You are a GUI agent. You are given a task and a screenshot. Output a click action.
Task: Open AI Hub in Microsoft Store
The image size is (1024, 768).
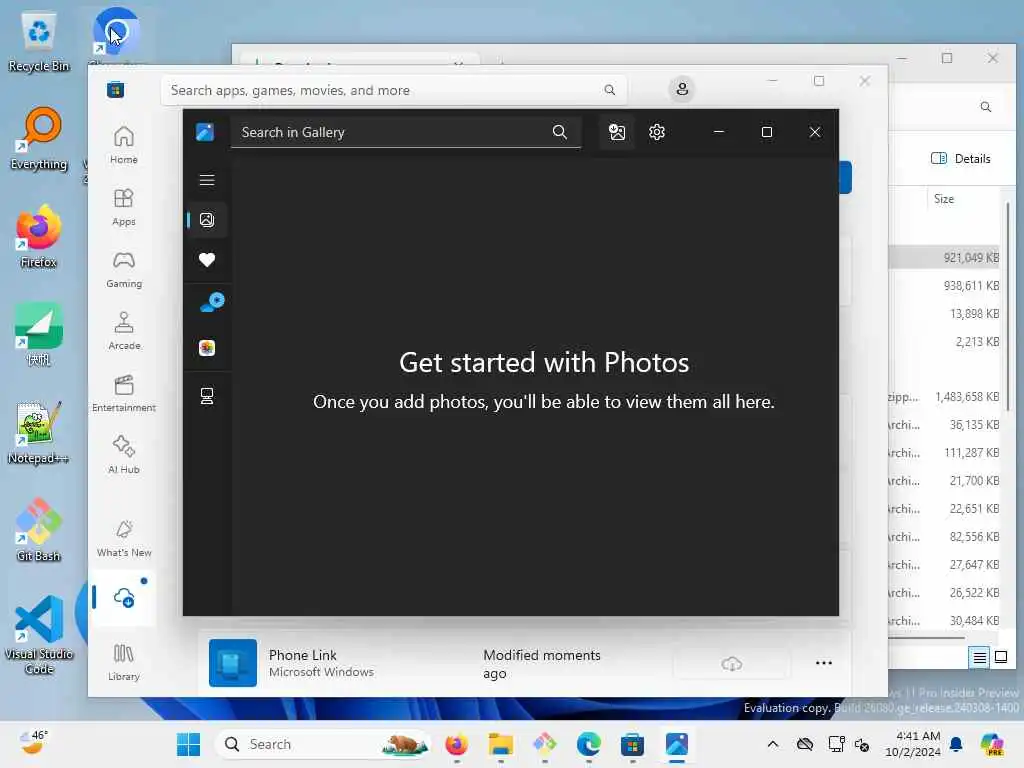tap(123, 455)
